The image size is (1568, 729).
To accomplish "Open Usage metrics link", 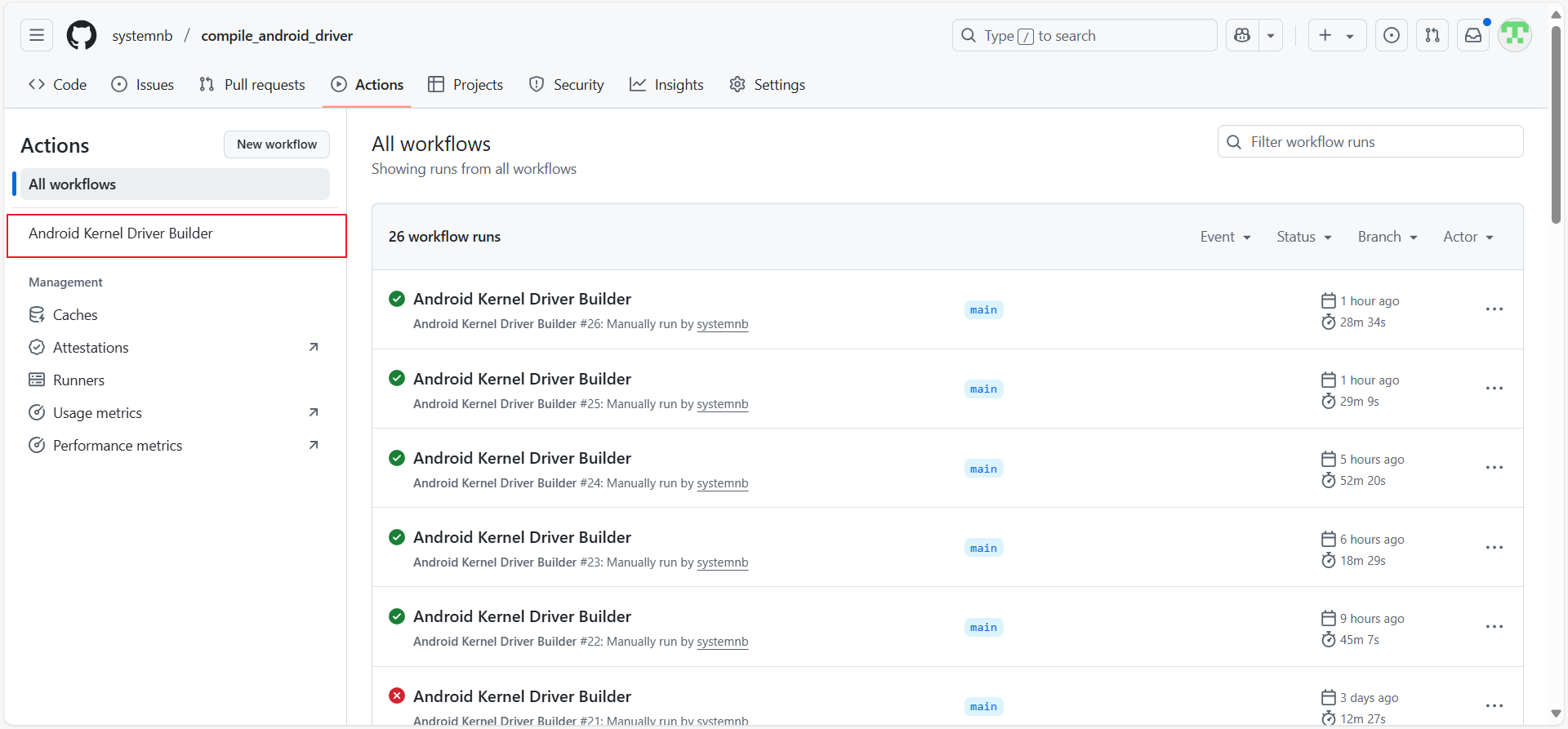I will [175, 413].
